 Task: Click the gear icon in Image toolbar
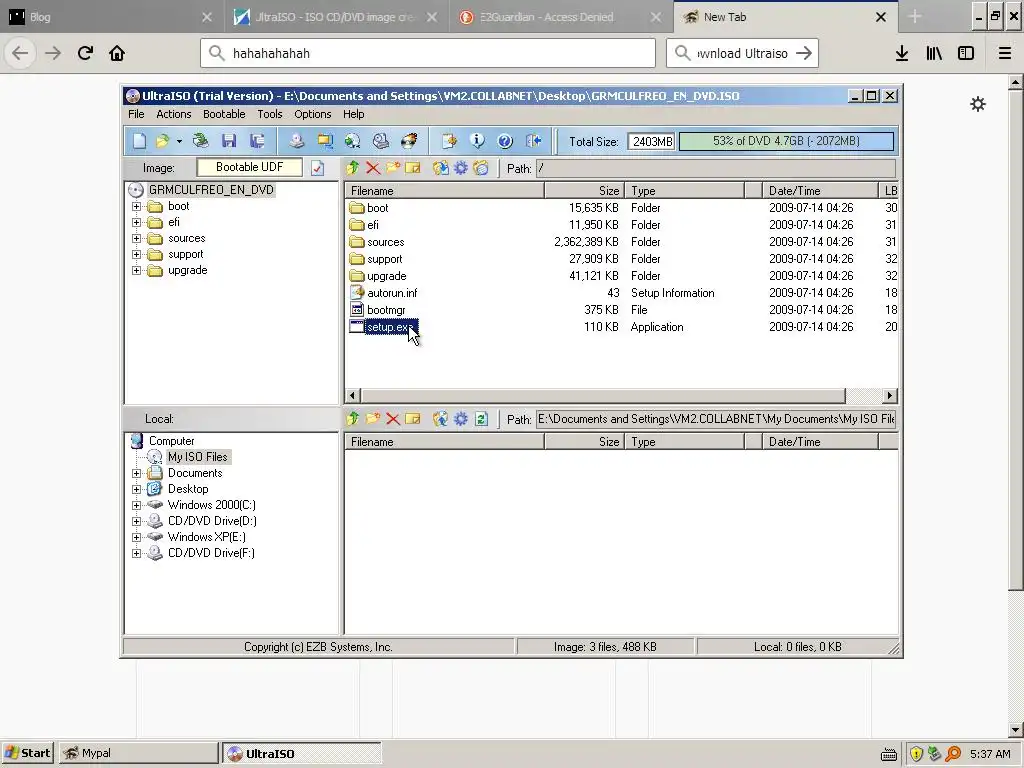coord(461,168)
